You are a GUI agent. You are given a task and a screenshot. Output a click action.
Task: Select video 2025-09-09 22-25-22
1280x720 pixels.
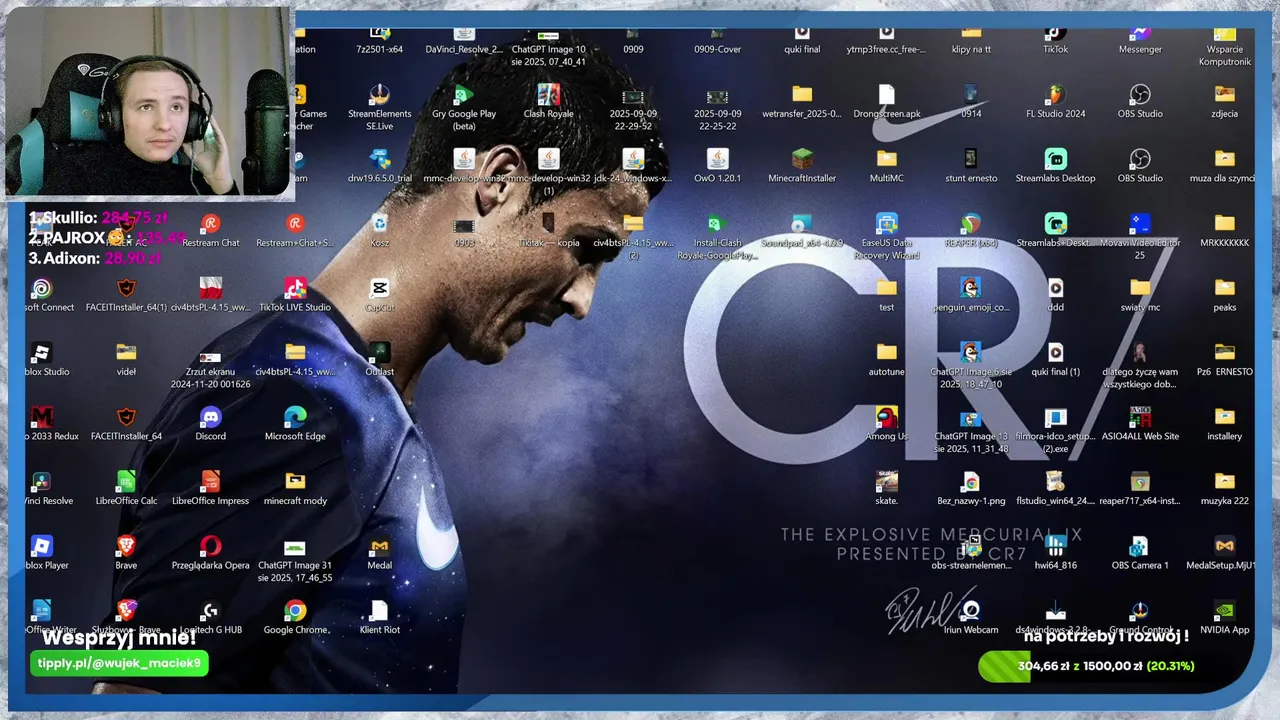(717, 107)
